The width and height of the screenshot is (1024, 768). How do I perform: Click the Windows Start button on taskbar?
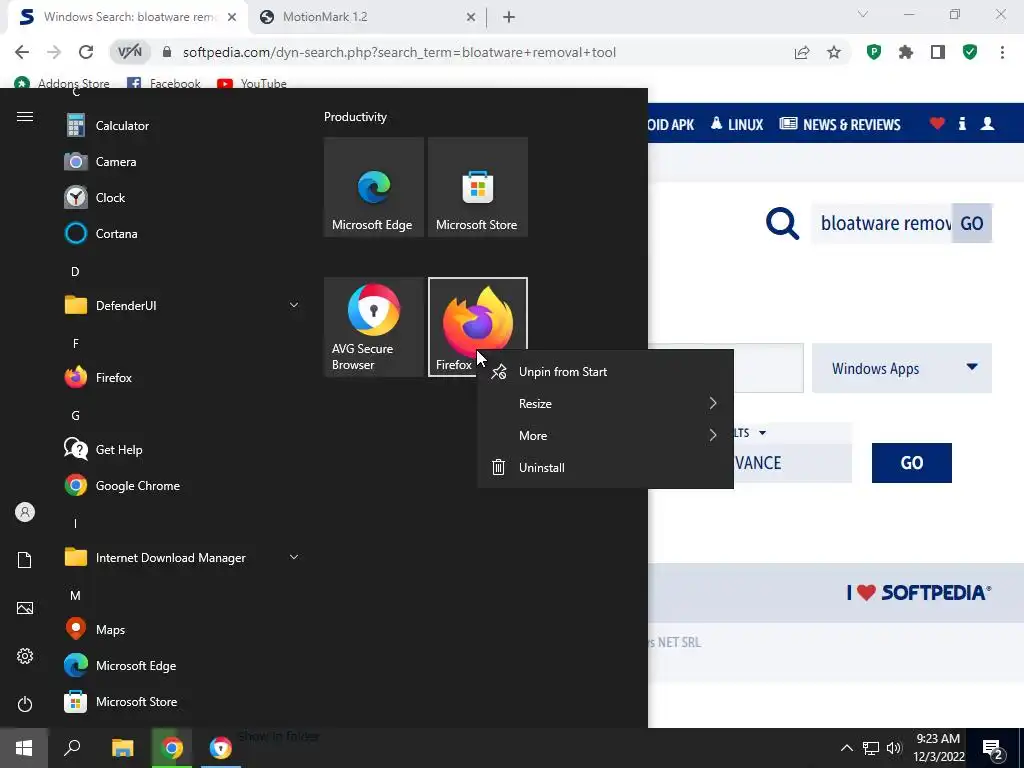(24, 748)
